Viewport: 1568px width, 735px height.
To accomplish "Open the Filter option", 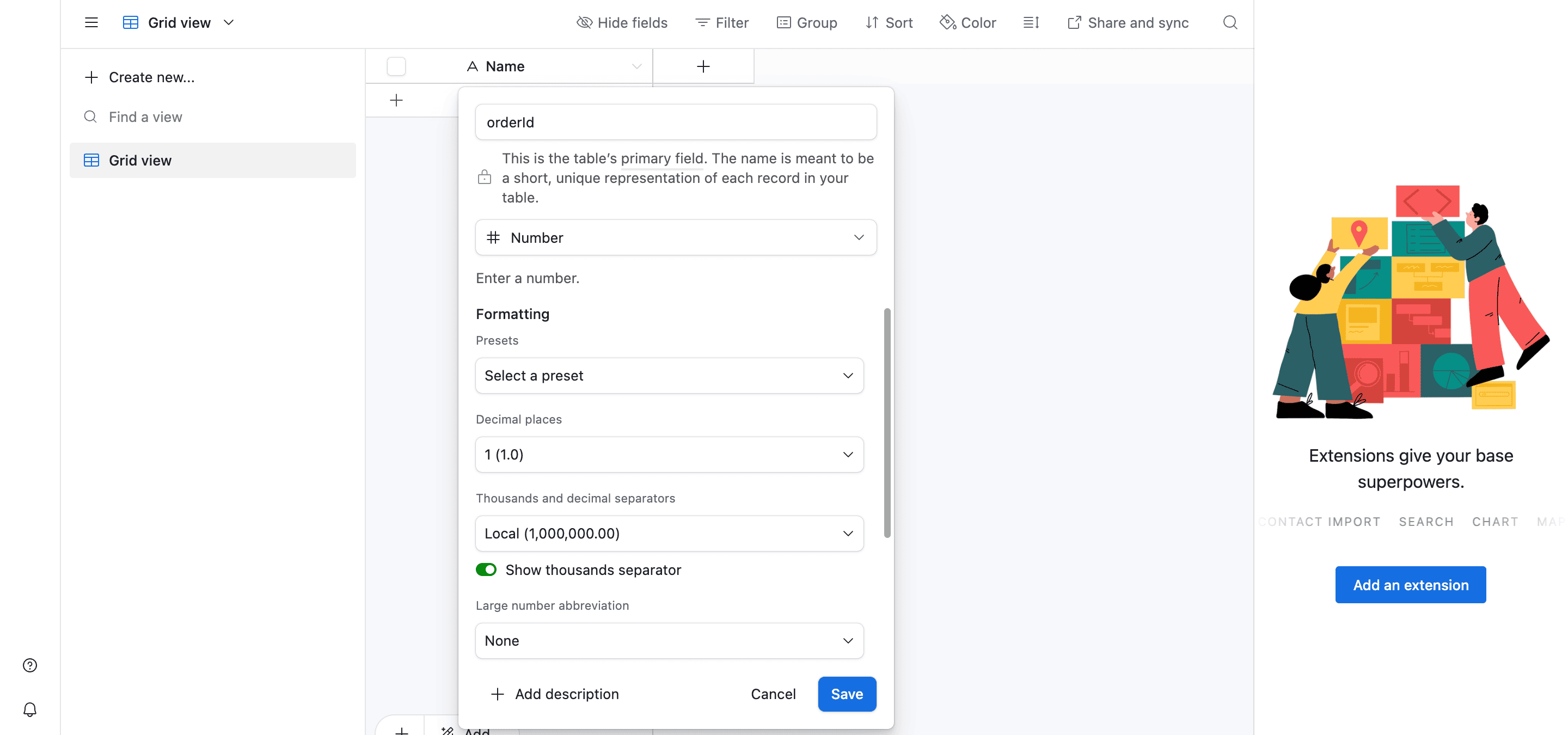I will tap(722, 22).
